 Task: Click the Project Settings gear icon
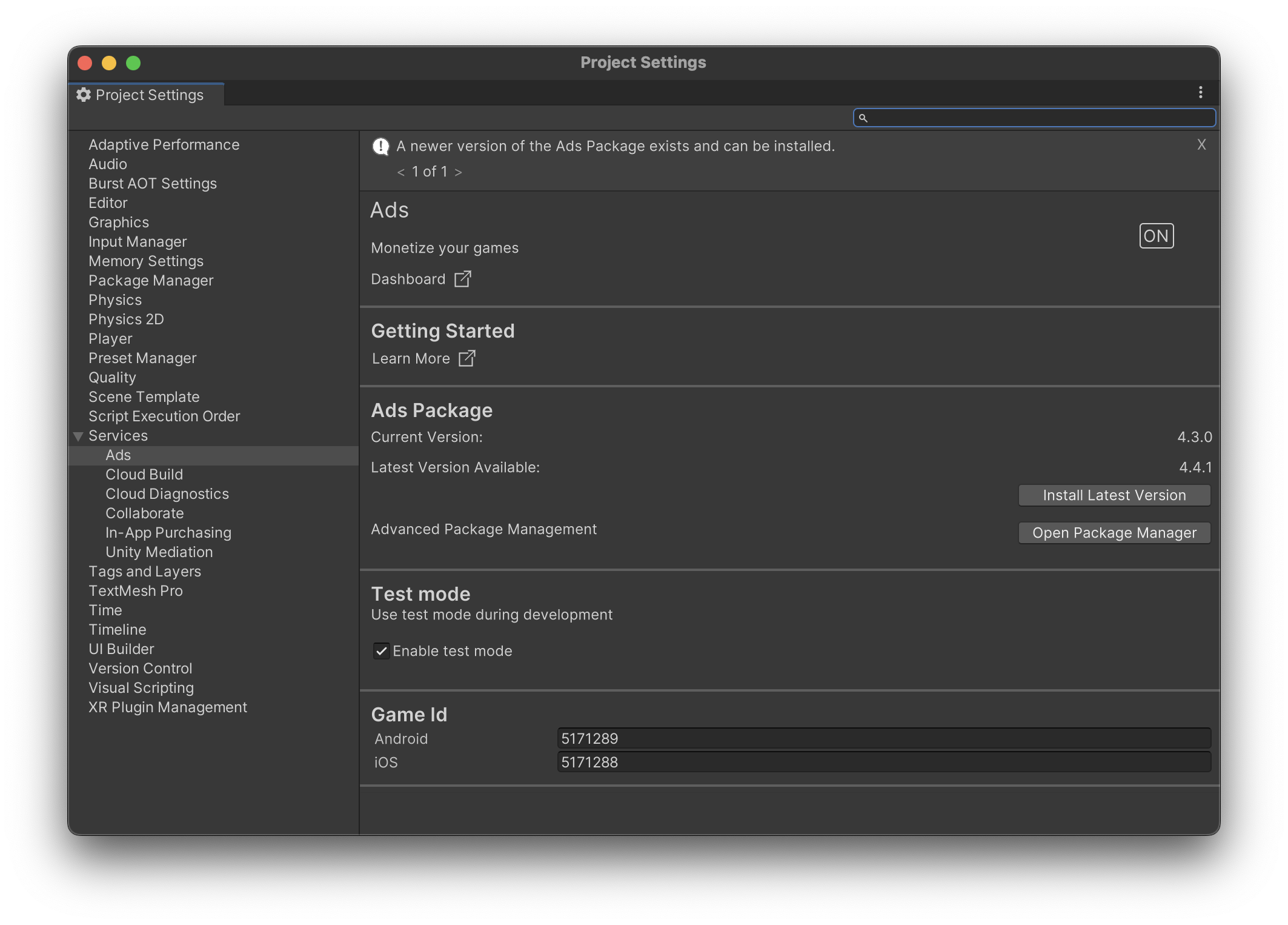(84, 95)
